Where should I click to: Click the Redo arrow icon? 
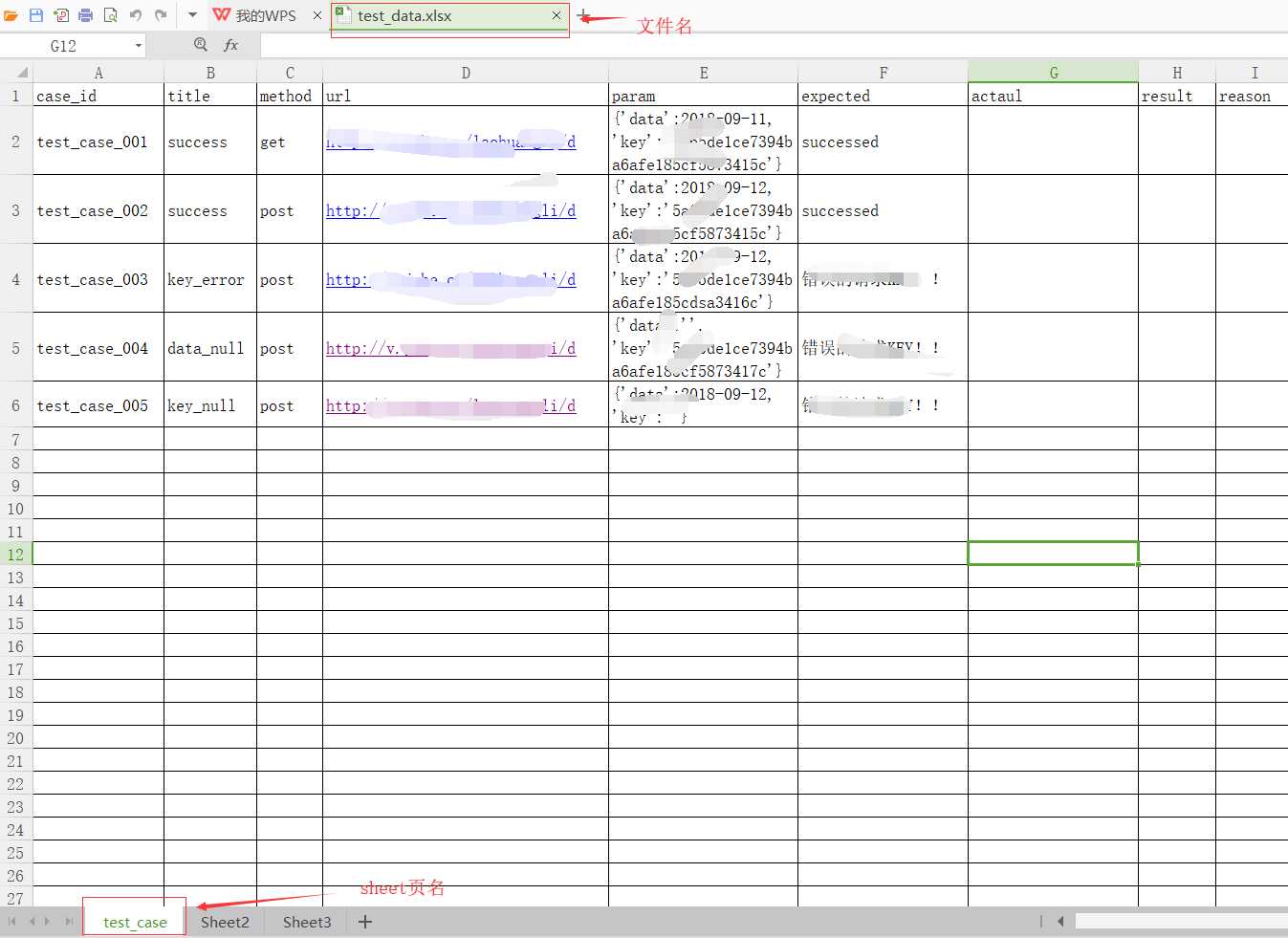[161, 15]
